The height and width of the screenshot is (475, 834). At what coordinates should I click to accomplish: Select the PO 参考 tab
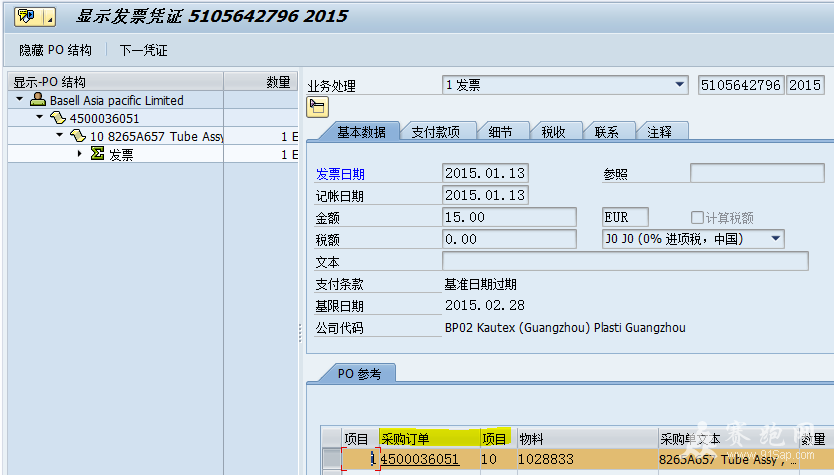tap(359, 374)
